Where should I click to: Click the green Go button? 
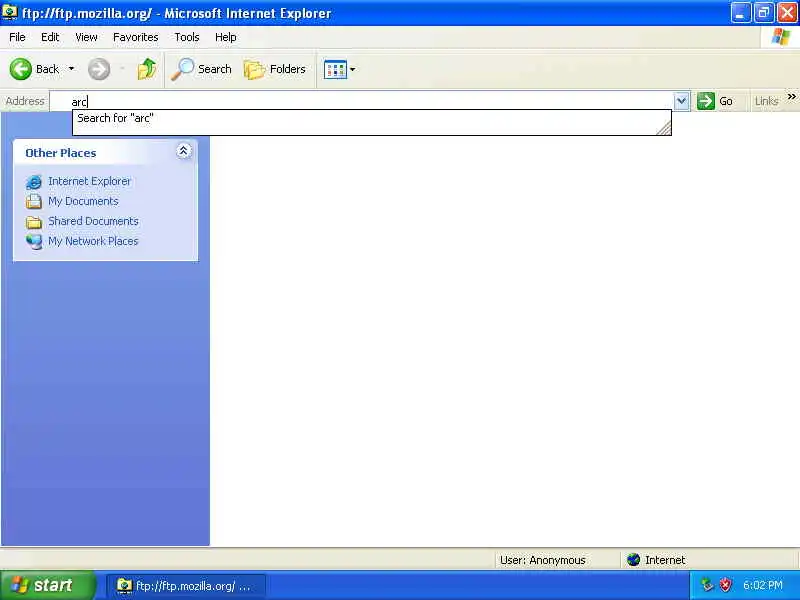(715, 101)
